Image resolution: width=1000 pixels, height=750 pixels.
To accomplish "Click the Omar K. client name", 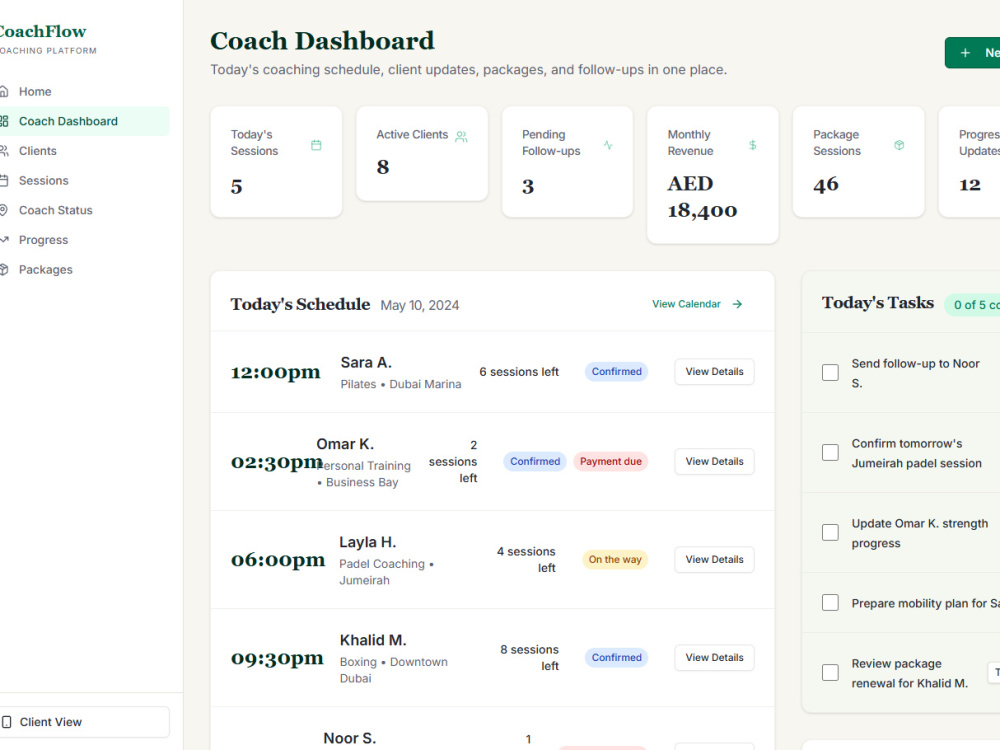I will [x=345, y=444].
